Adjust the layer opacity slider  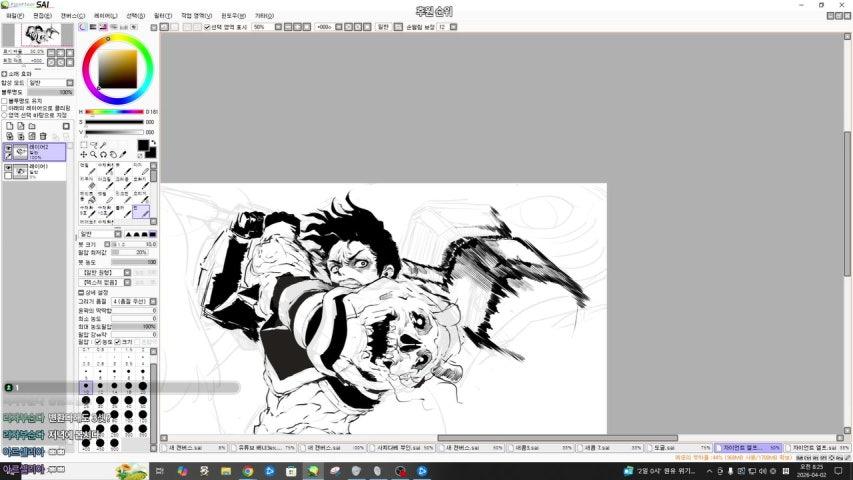pos(50,93)
